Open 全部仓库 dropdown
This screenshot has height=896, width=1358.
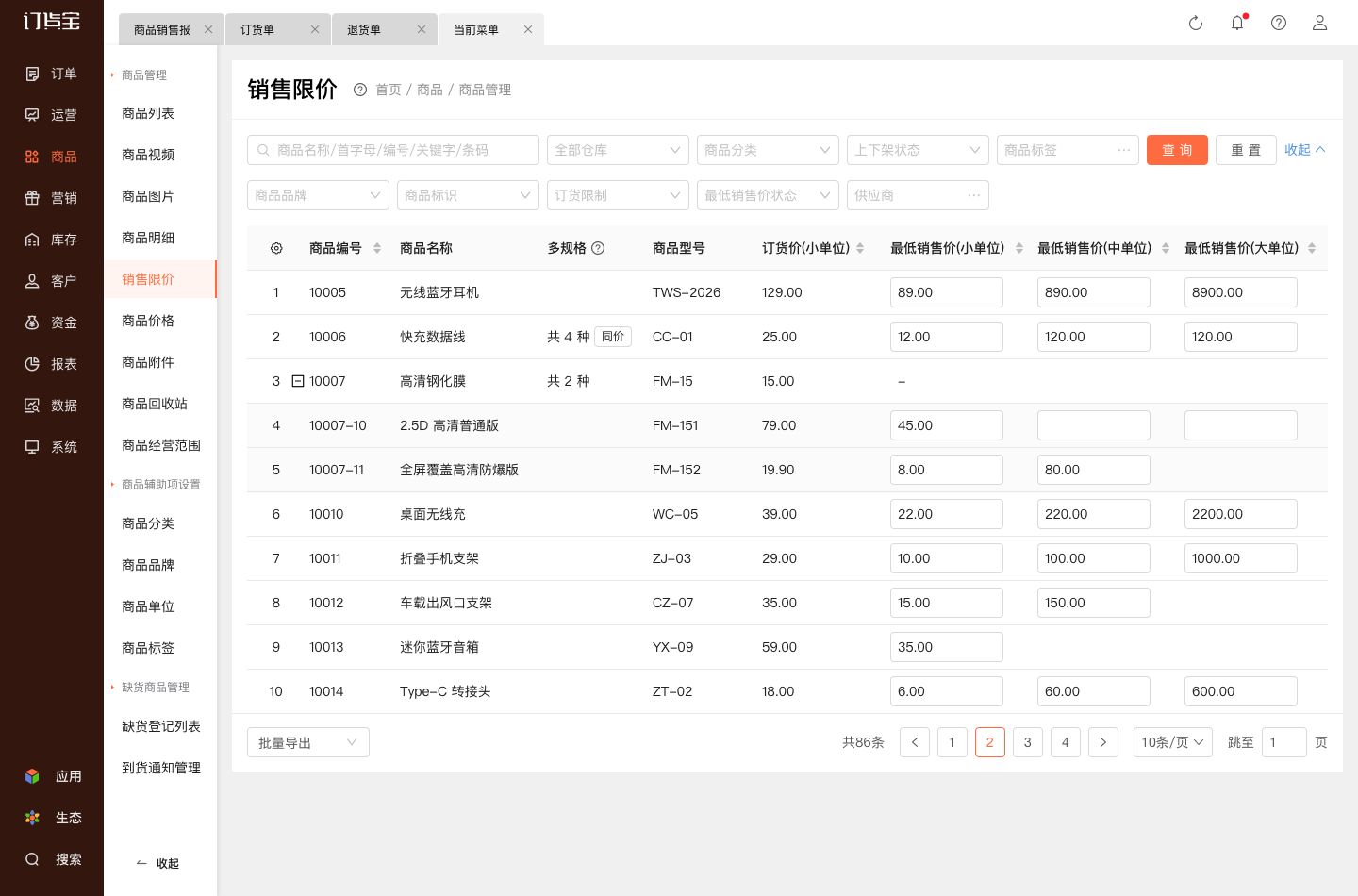[618, 150]
